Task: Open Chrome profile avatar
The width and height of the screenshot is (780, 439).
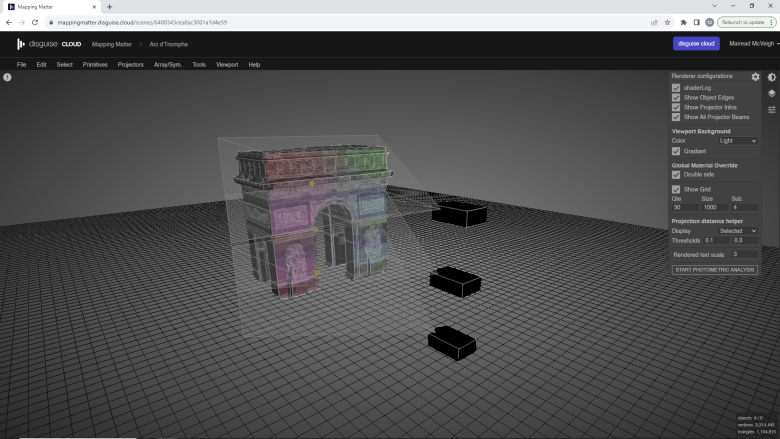Action: point(709,22)
